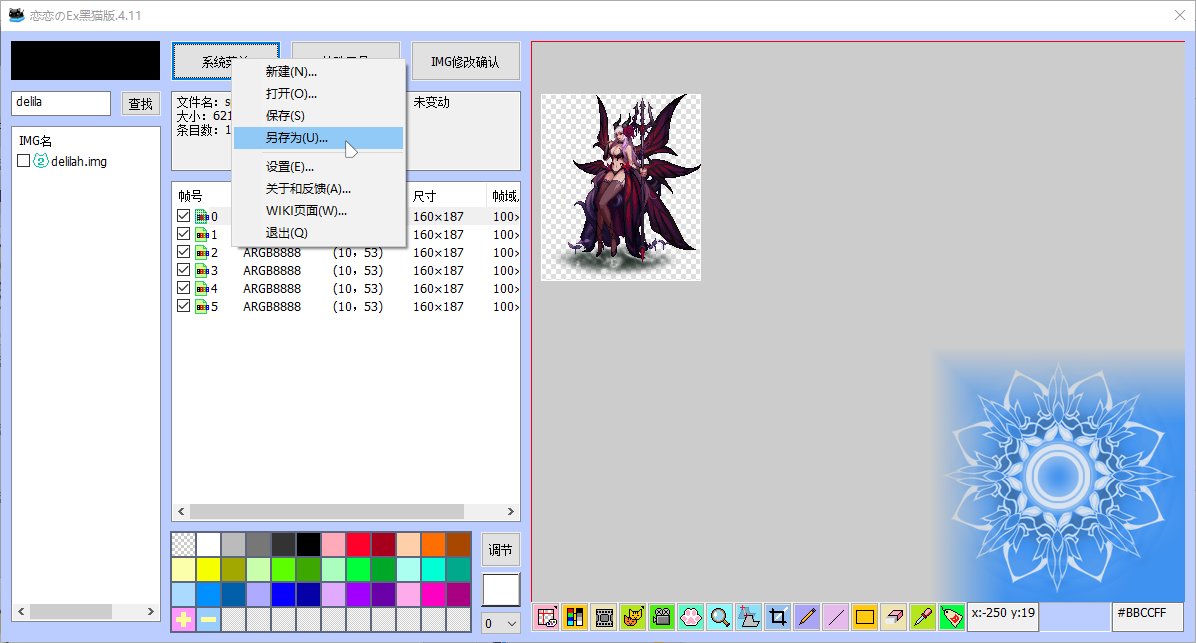Click the 帧号 column header
Screen dimensions: 1196x643
190,196
